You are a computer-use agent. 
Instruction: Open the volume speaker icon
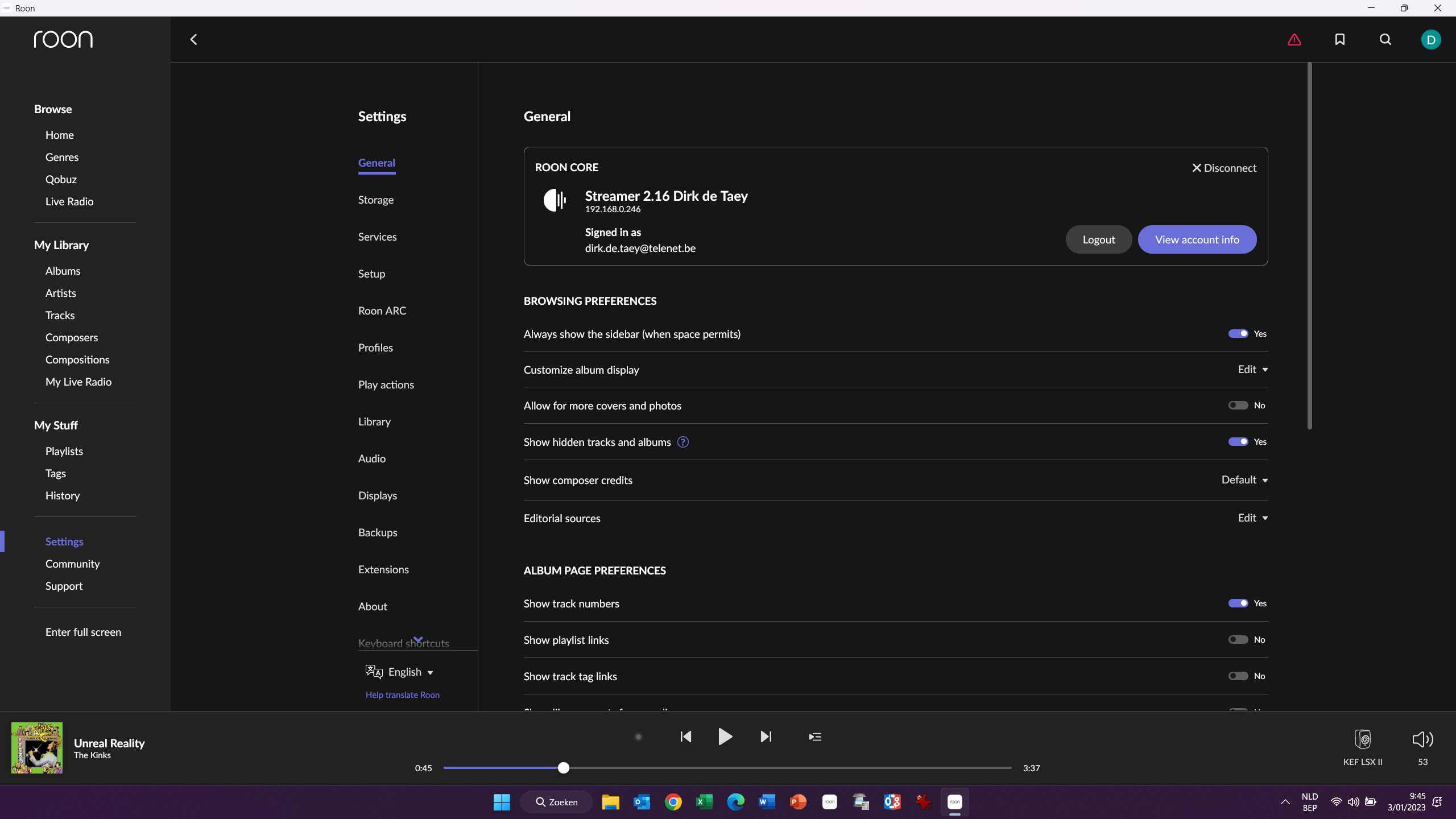coord(1422,739)
